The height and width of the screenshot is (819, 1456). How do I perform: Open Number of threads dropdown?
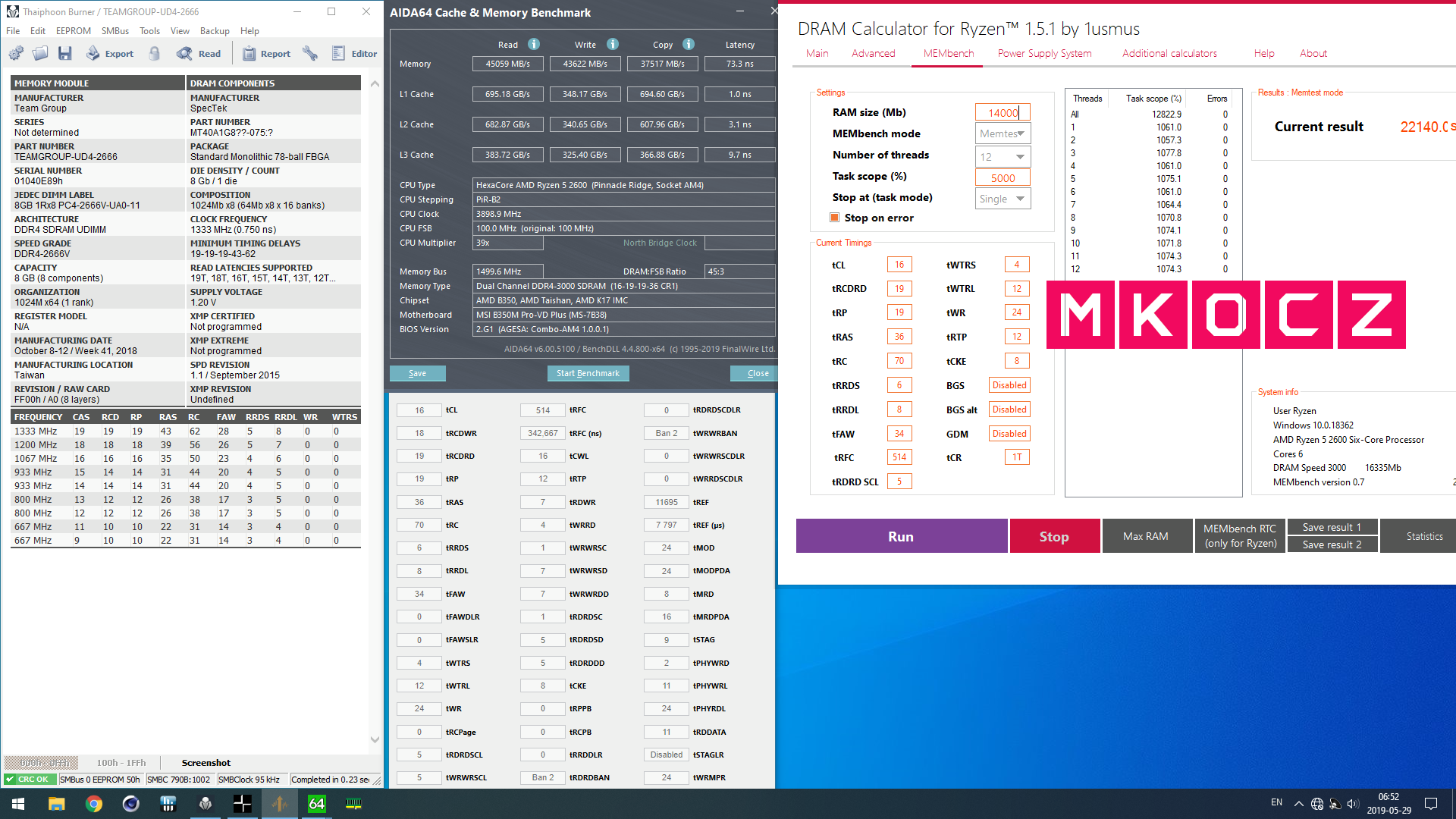1003,156
